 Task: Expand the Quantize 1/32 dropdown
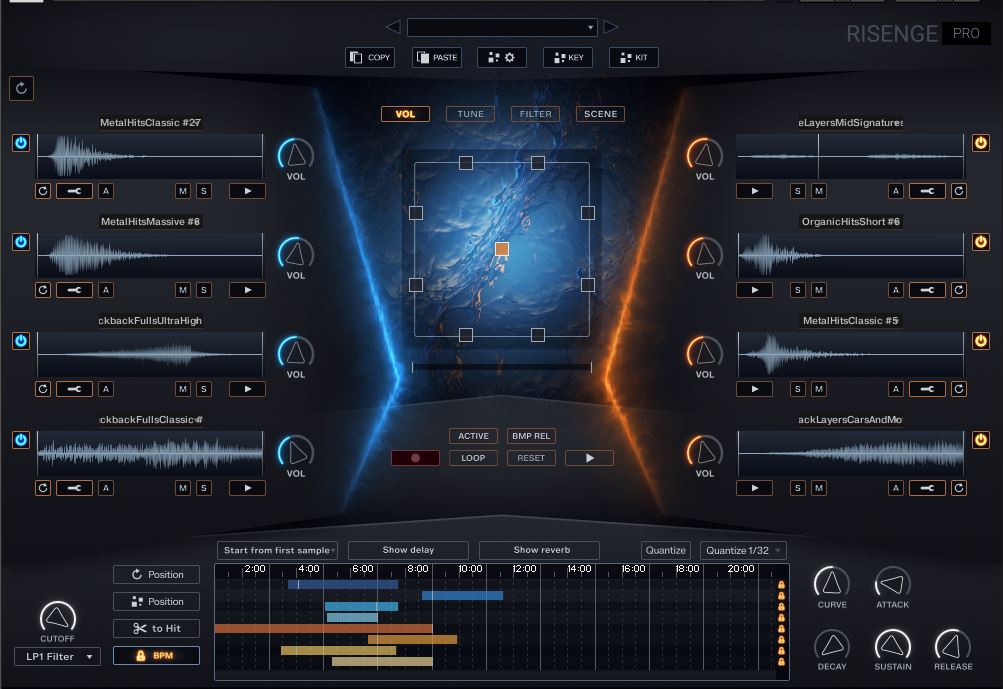(x=742, y=550)
